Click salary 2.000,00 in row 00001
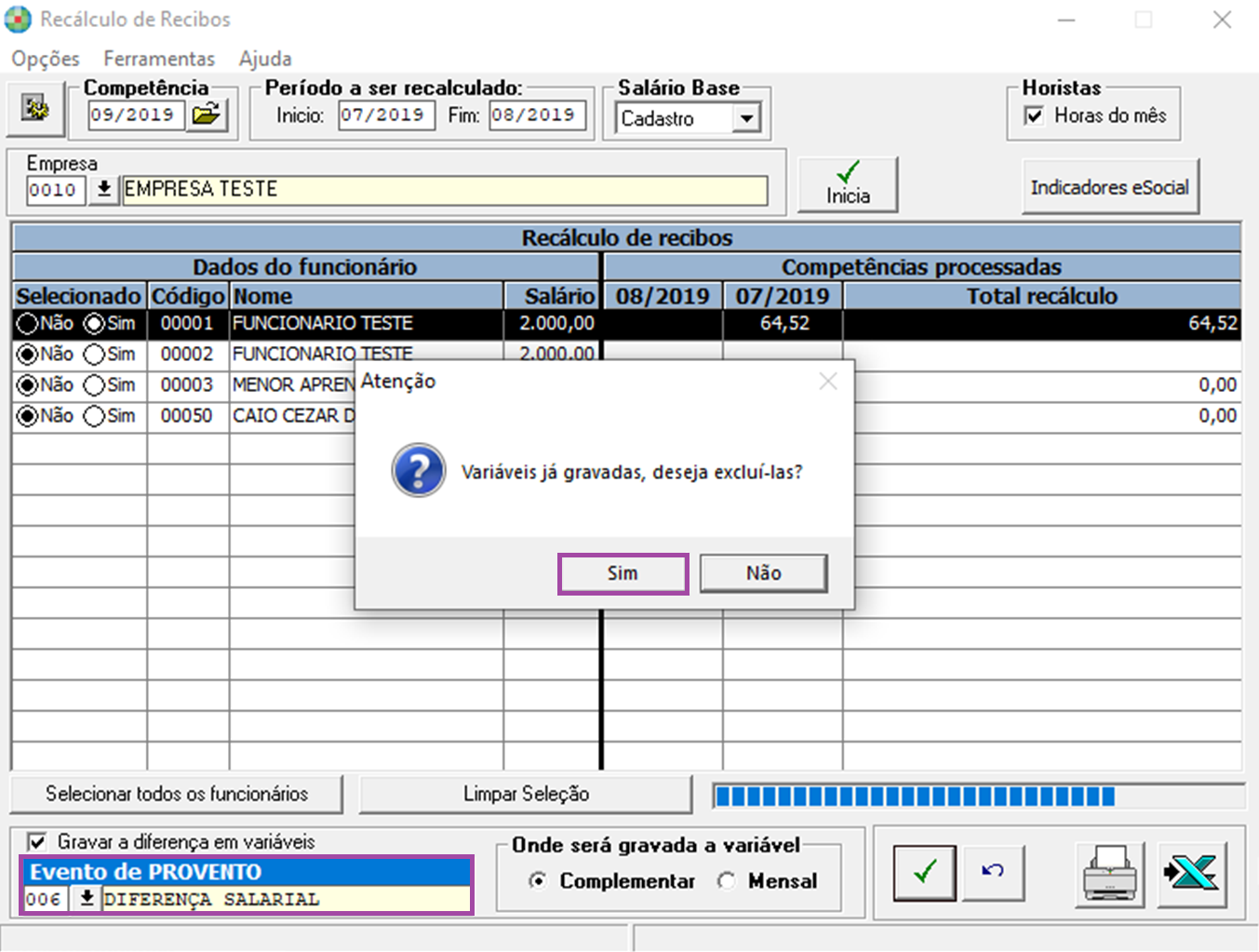1259x952 pixels. 552,324
